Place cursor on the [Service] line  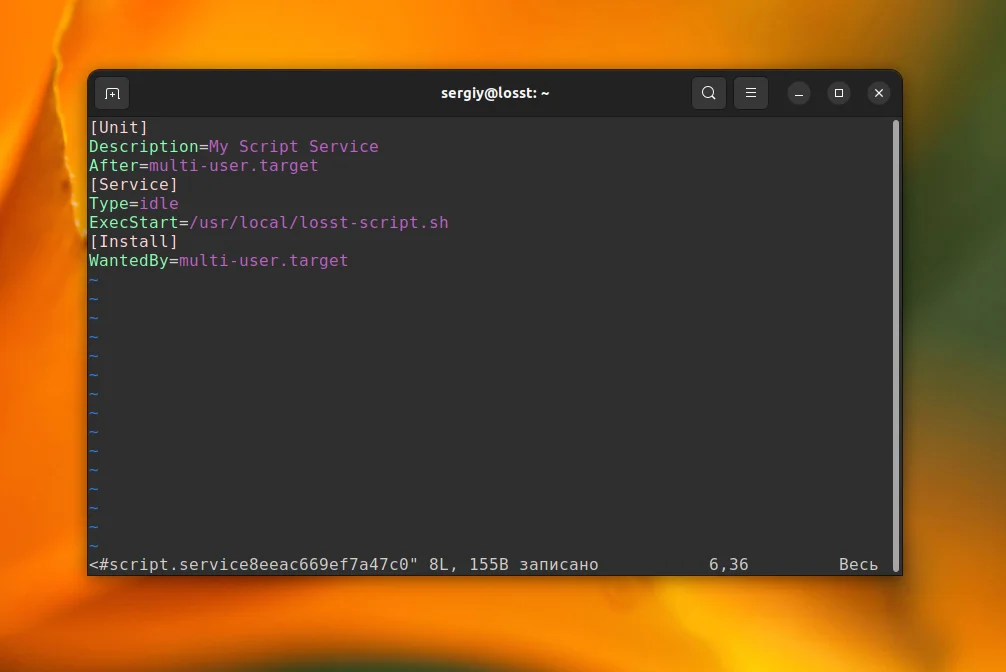[x=133, y=185]
